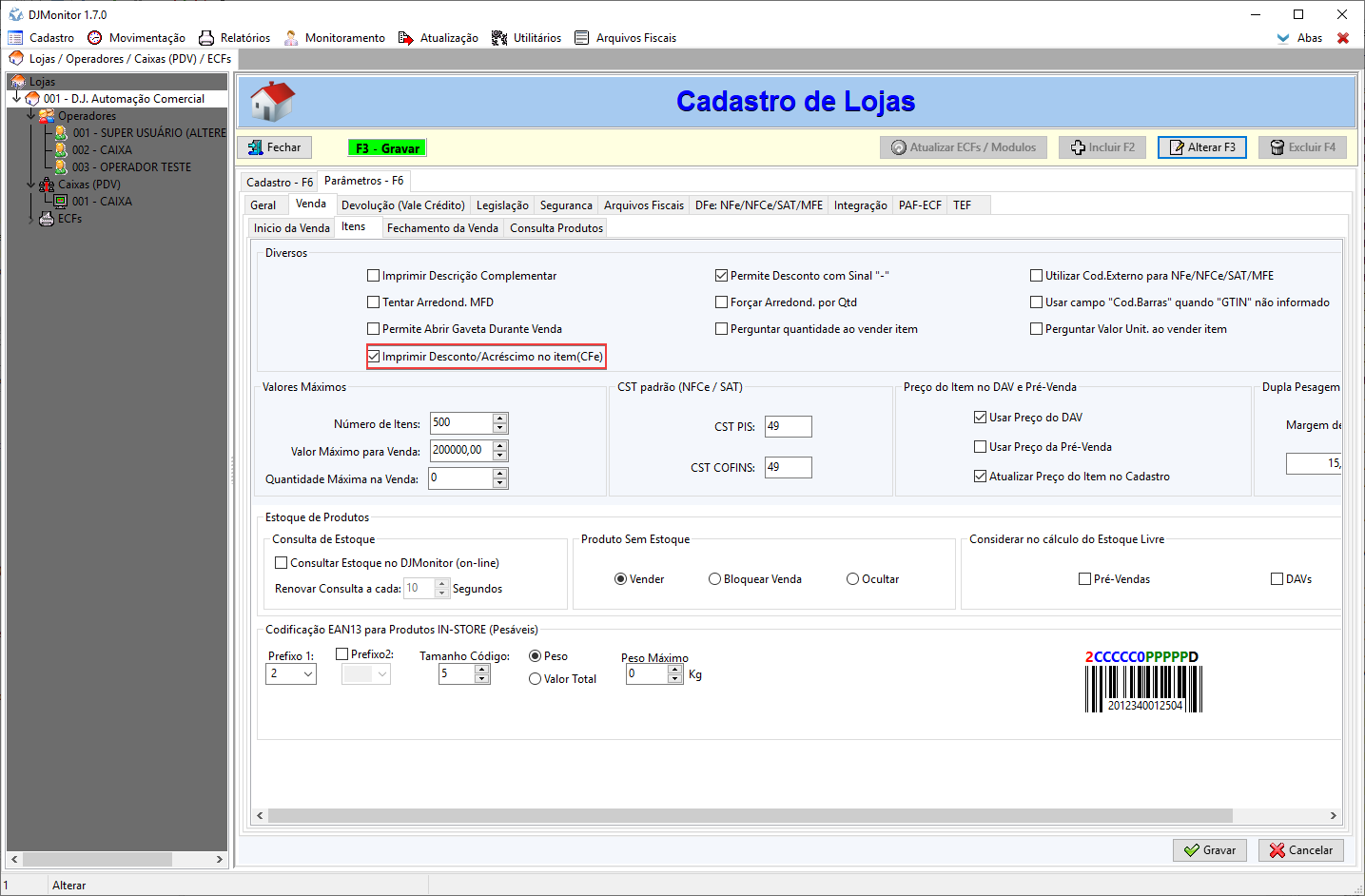Screen dimensions: 1365x896
Task: Click the Cadastro menu icon
Action: click(15, 38)
